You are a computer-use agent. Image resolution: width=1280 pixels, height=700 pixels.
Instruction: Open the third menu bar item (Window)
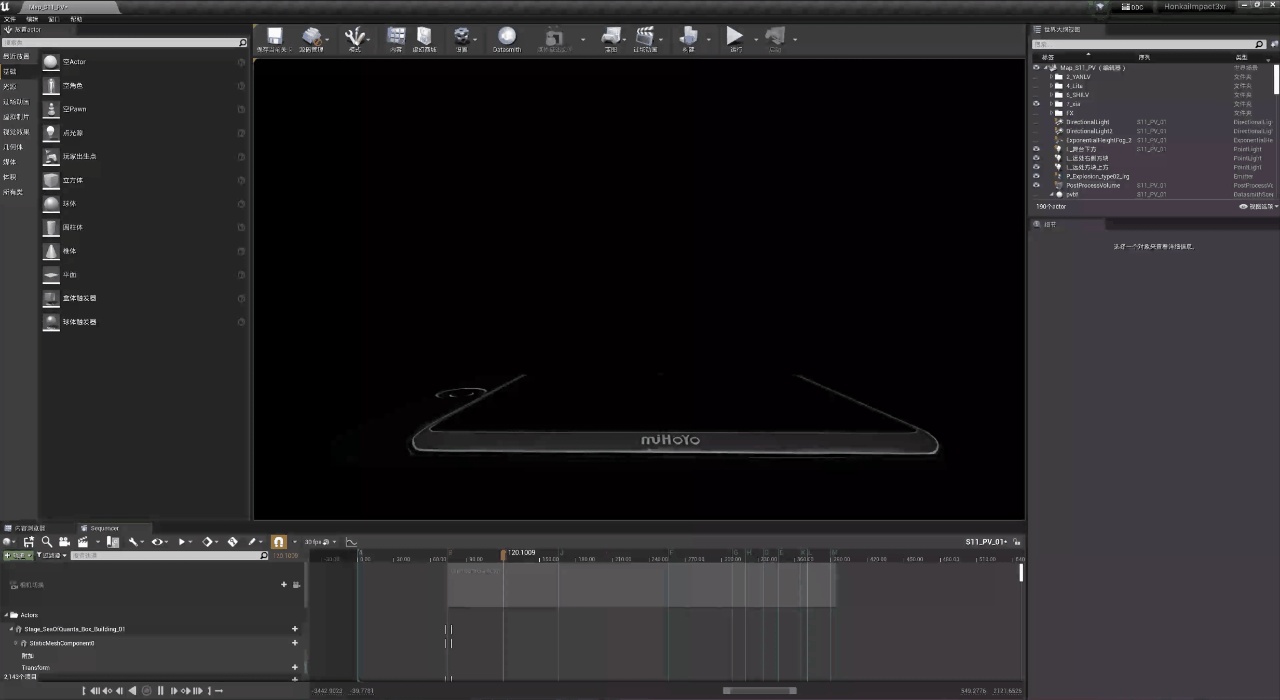(x=54, y=19)
